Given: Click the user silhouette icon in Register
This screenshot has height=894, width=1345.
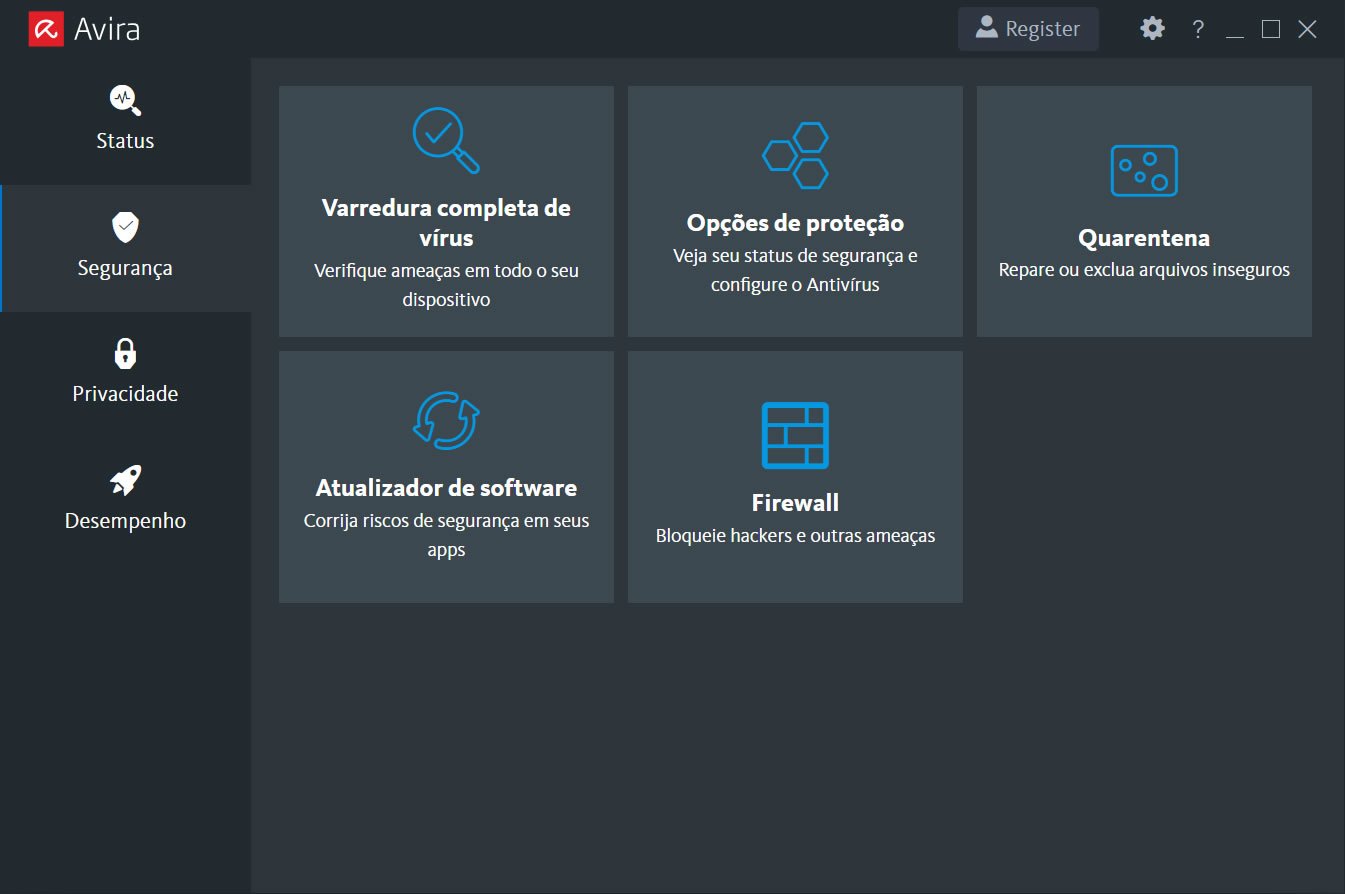Looking at the screenshot, I should [987, 27].
